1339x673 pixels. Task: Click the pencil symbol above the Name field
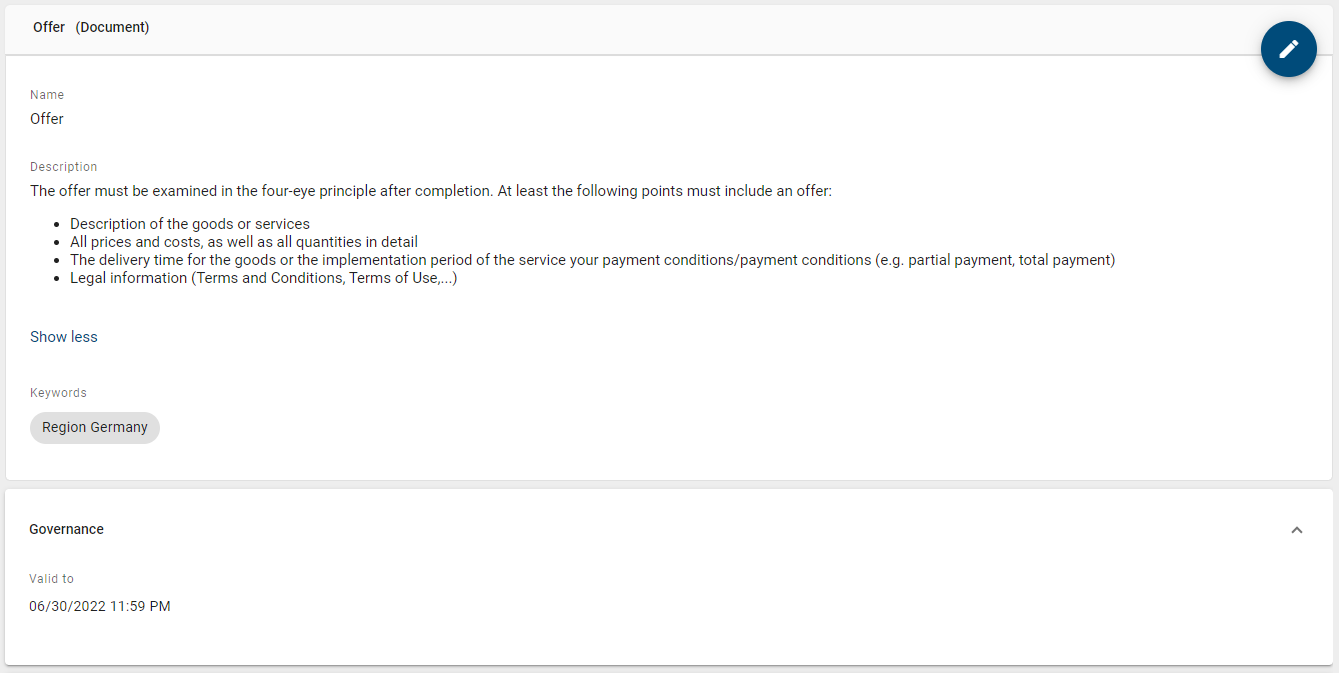[1288, 48]
